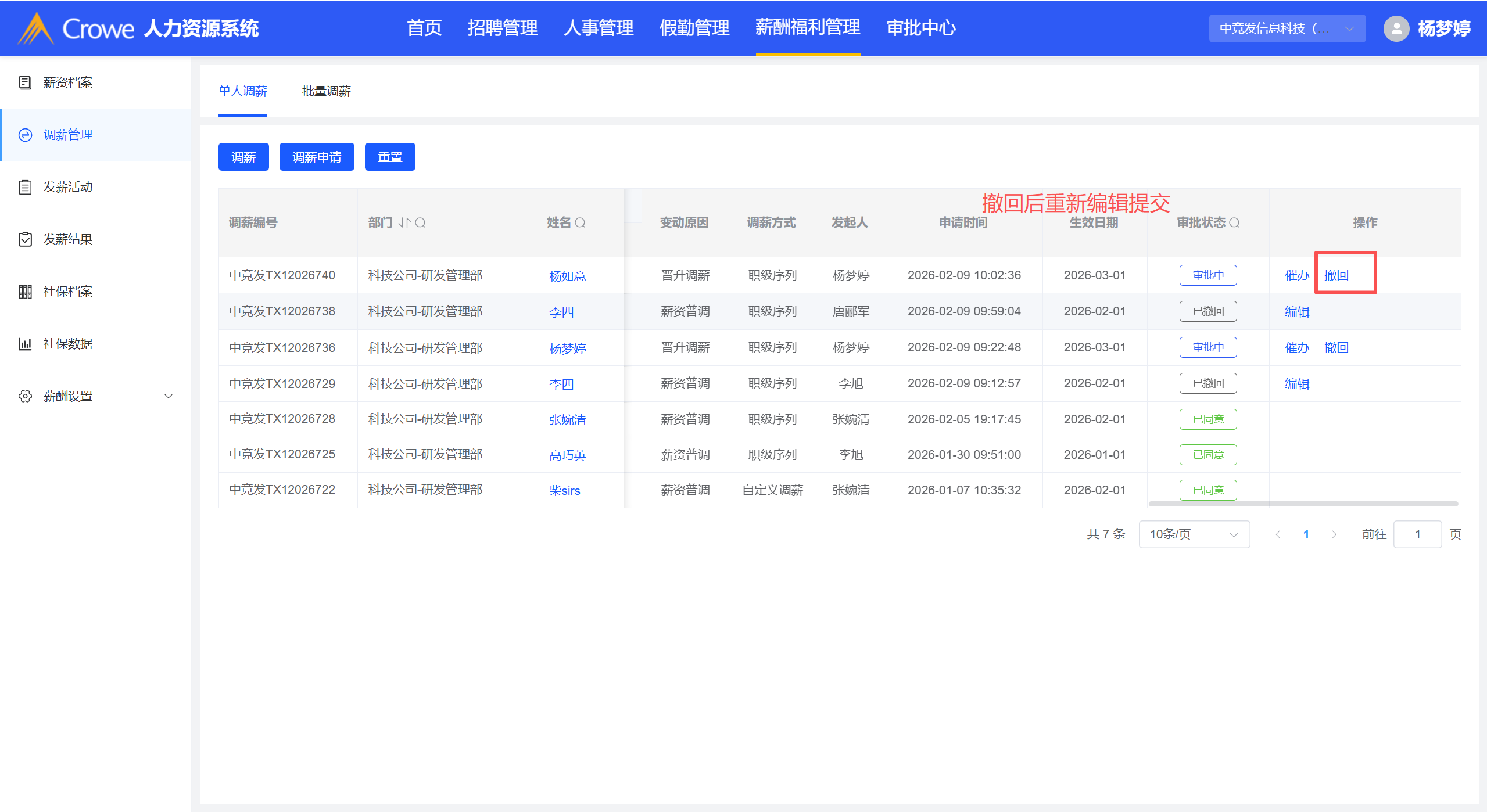This screenshot has width=1487, height=812.
Task: Open the 审批中心 top menu
Action: 921,28
